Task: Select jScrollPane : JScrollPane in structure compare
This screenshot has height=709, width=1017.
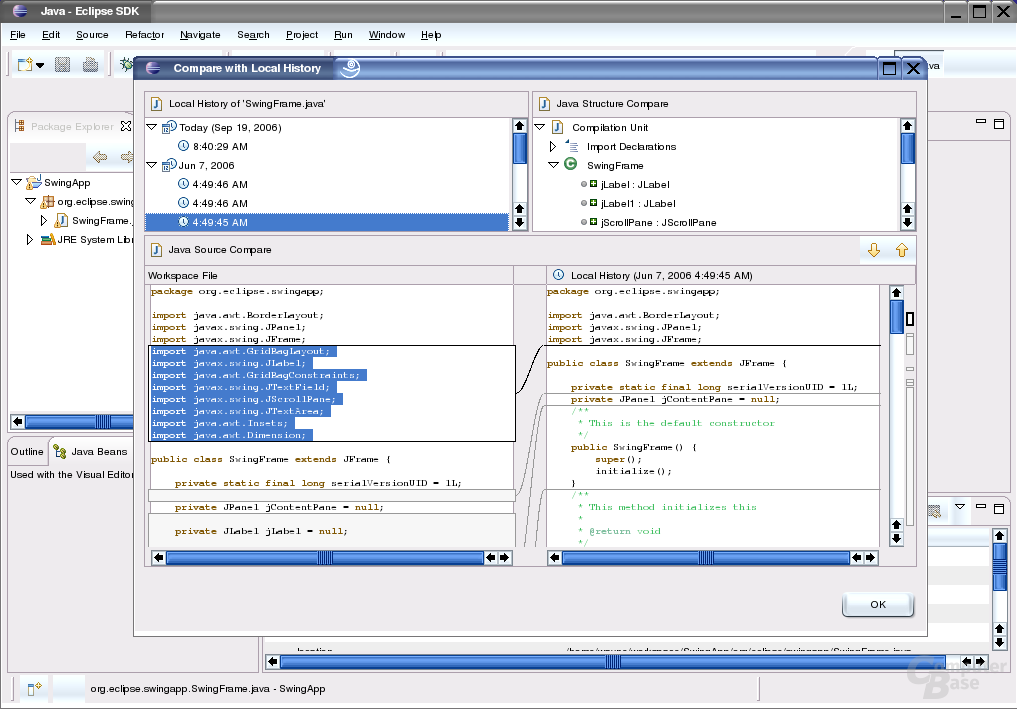Action: click(x=658, y=222)
